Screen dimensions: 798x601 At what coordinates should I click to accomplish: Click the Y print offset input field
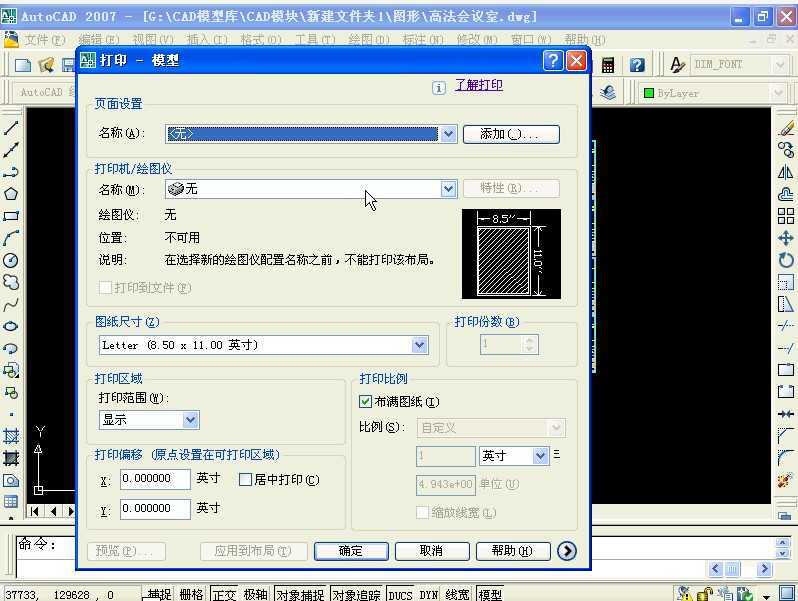(x=155, y=508)
